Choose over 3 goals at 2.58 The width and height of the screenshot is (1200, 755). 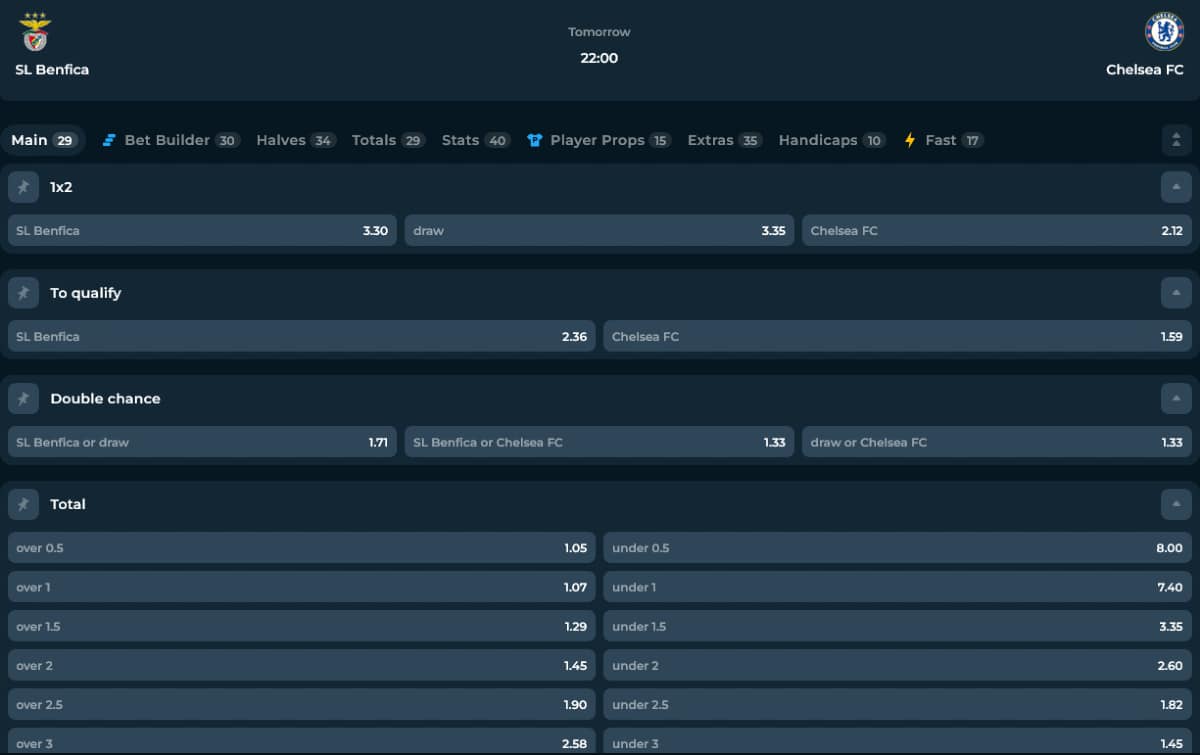point(302,741)
